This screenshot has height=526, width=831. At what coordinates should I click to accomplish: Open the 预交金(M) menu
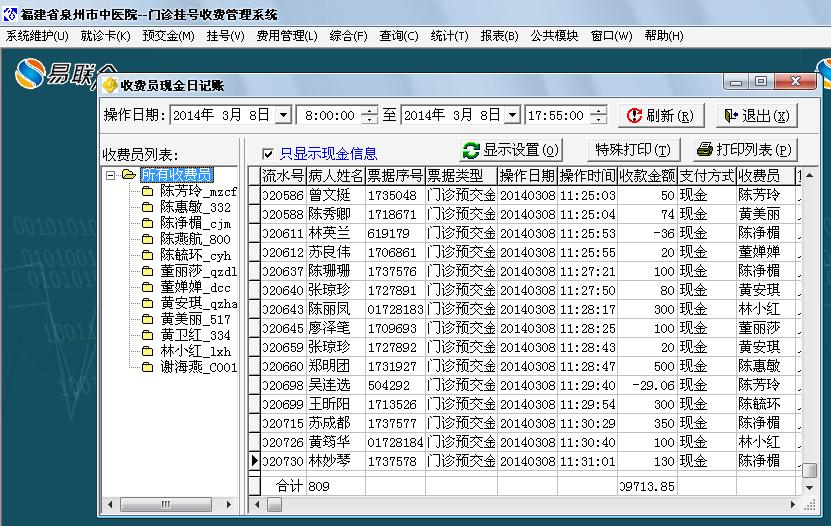tap(169, 36)
